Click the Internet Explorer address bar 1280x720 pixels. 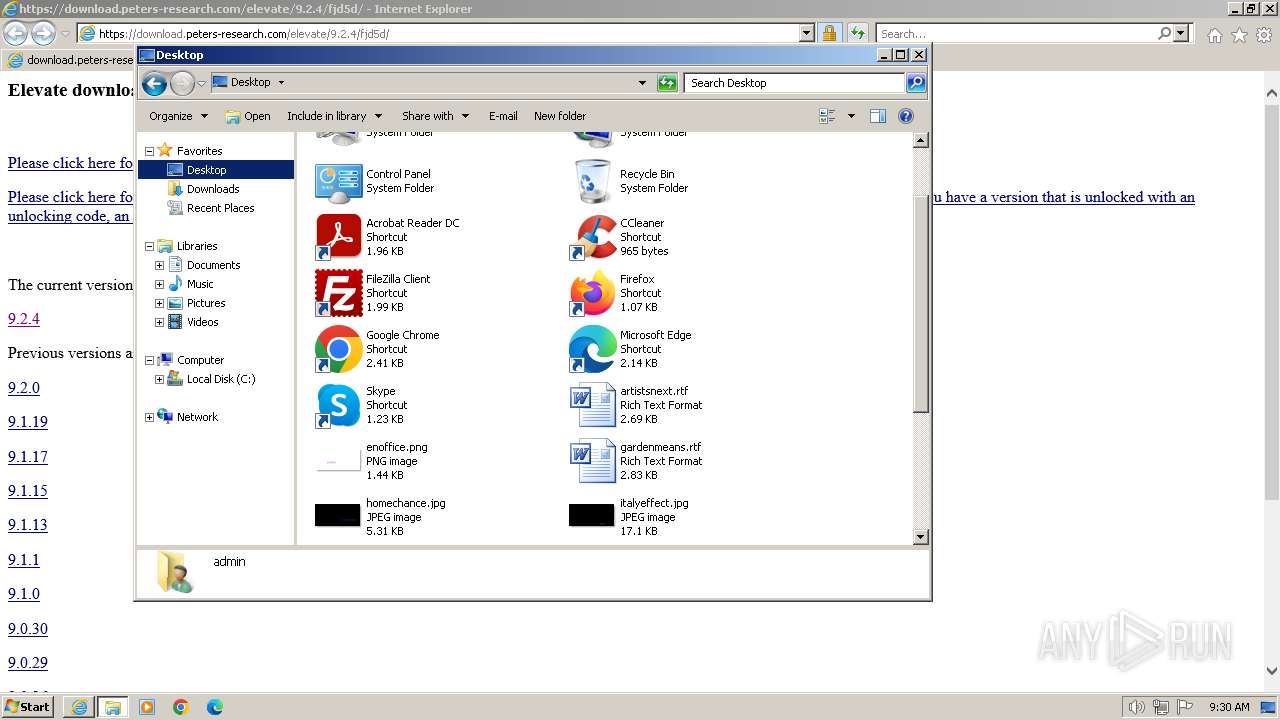pyautogui.click(x=447, y=33)
